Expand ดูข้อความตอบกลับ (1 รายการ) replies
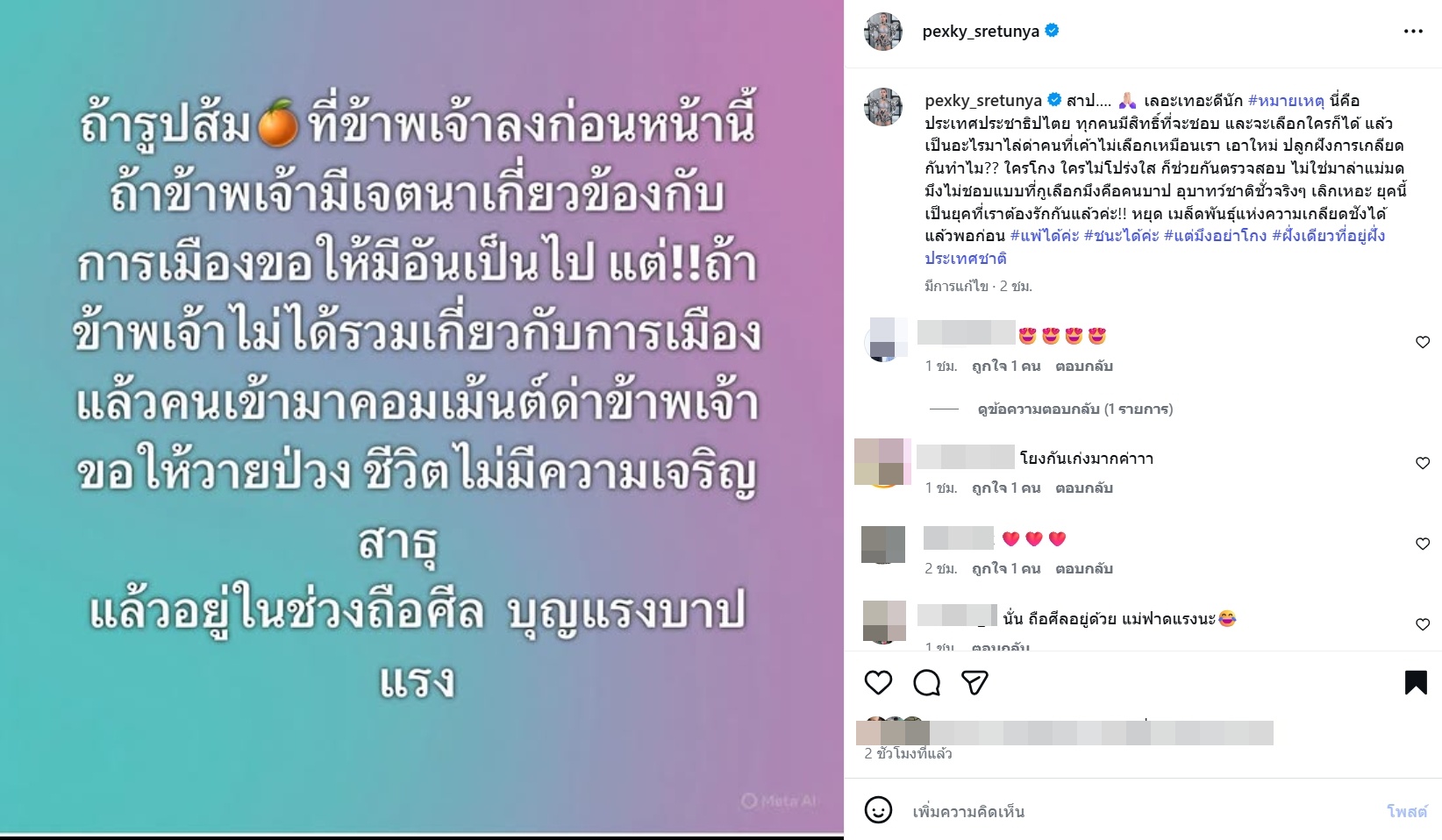The width and height of the screenshot is (1442, 840). pyautogui.click(x=1074, y=409)
